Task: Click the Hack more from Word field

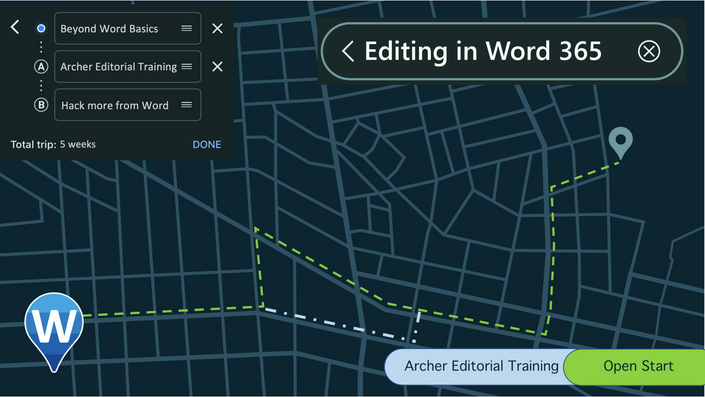Action: coord(128,105)
